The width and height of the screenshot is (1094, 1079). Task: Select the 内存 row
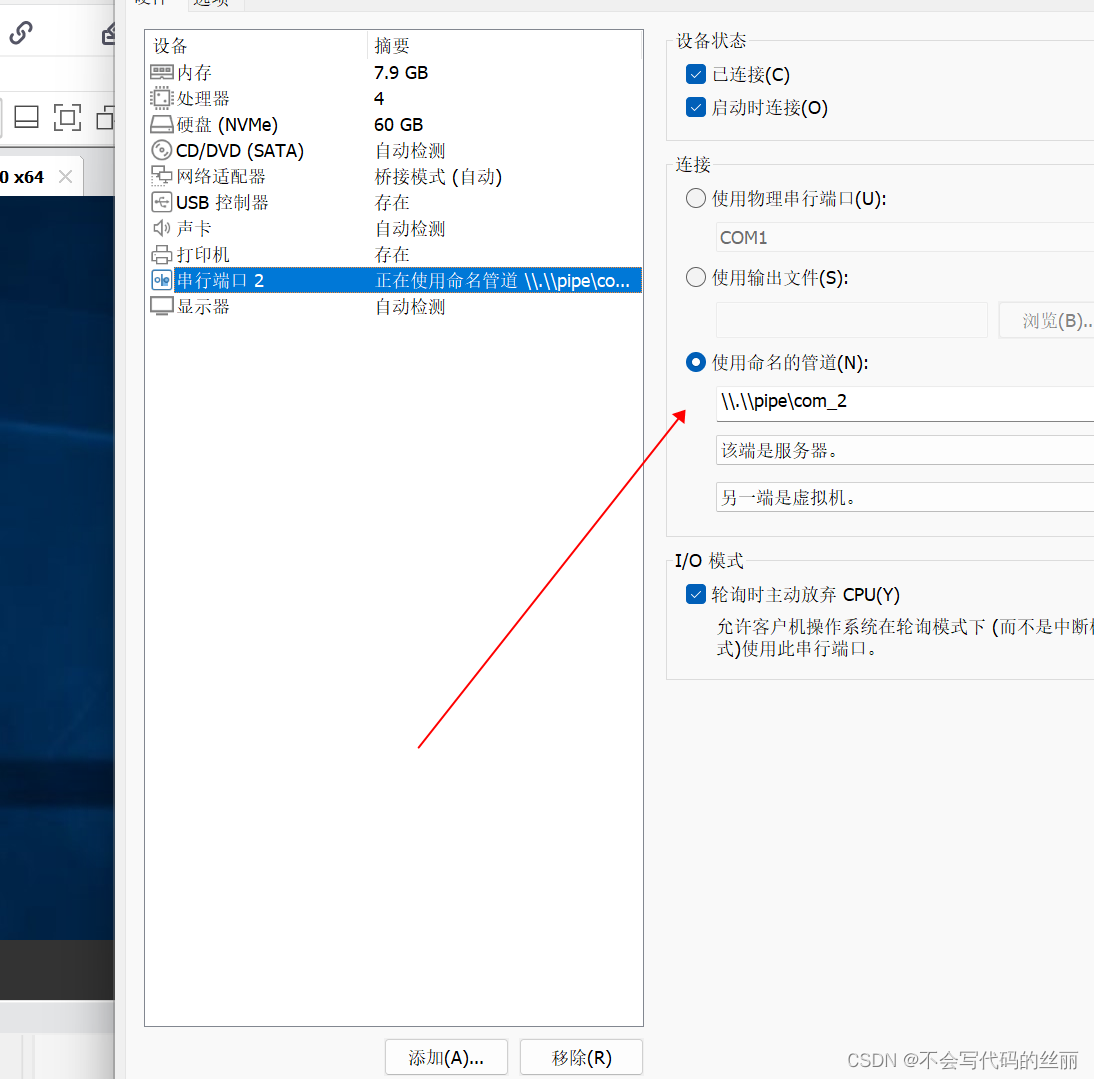[396, 73]
